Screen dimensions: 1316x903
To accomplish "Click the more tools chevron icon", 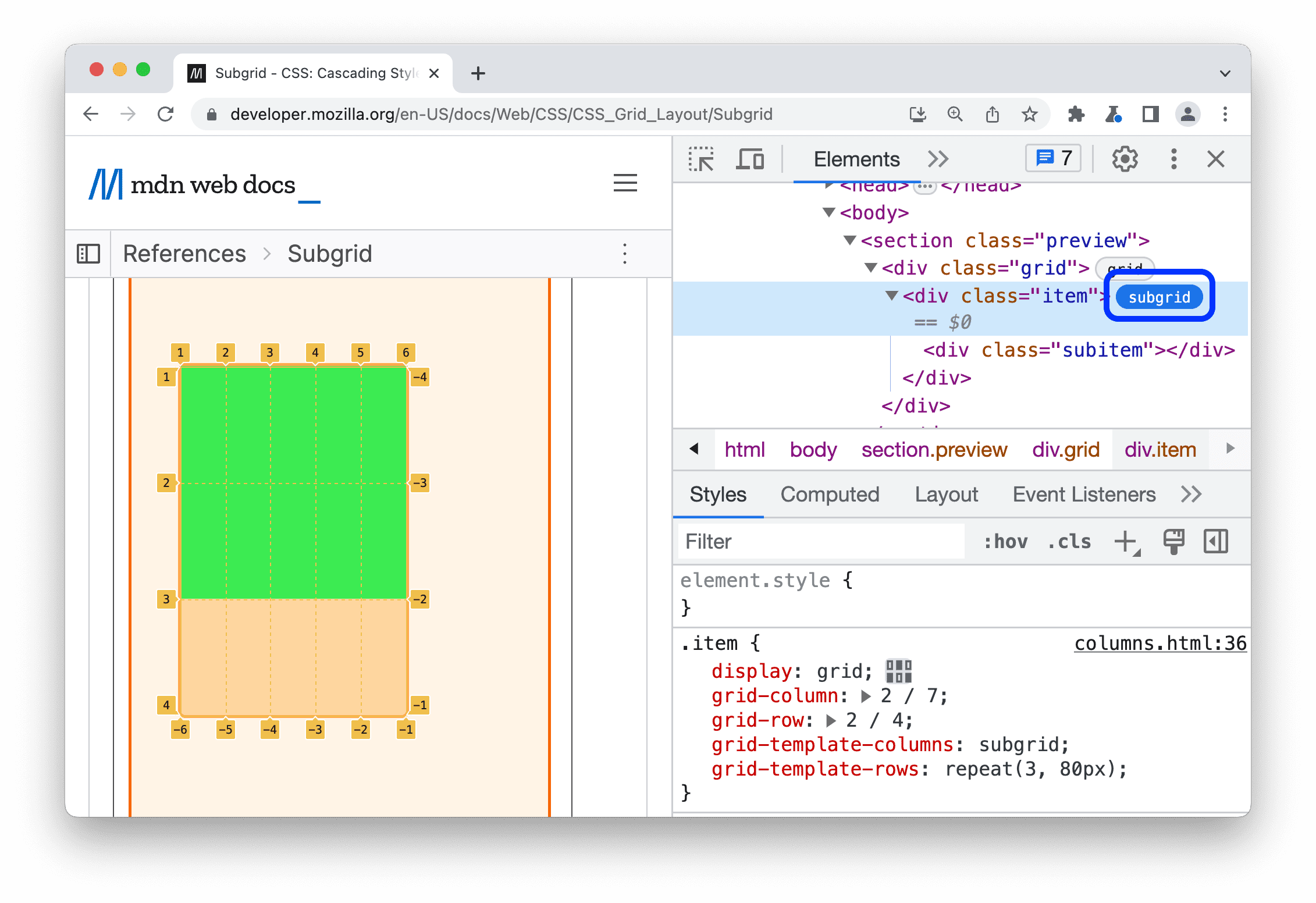I will (938, 160).
